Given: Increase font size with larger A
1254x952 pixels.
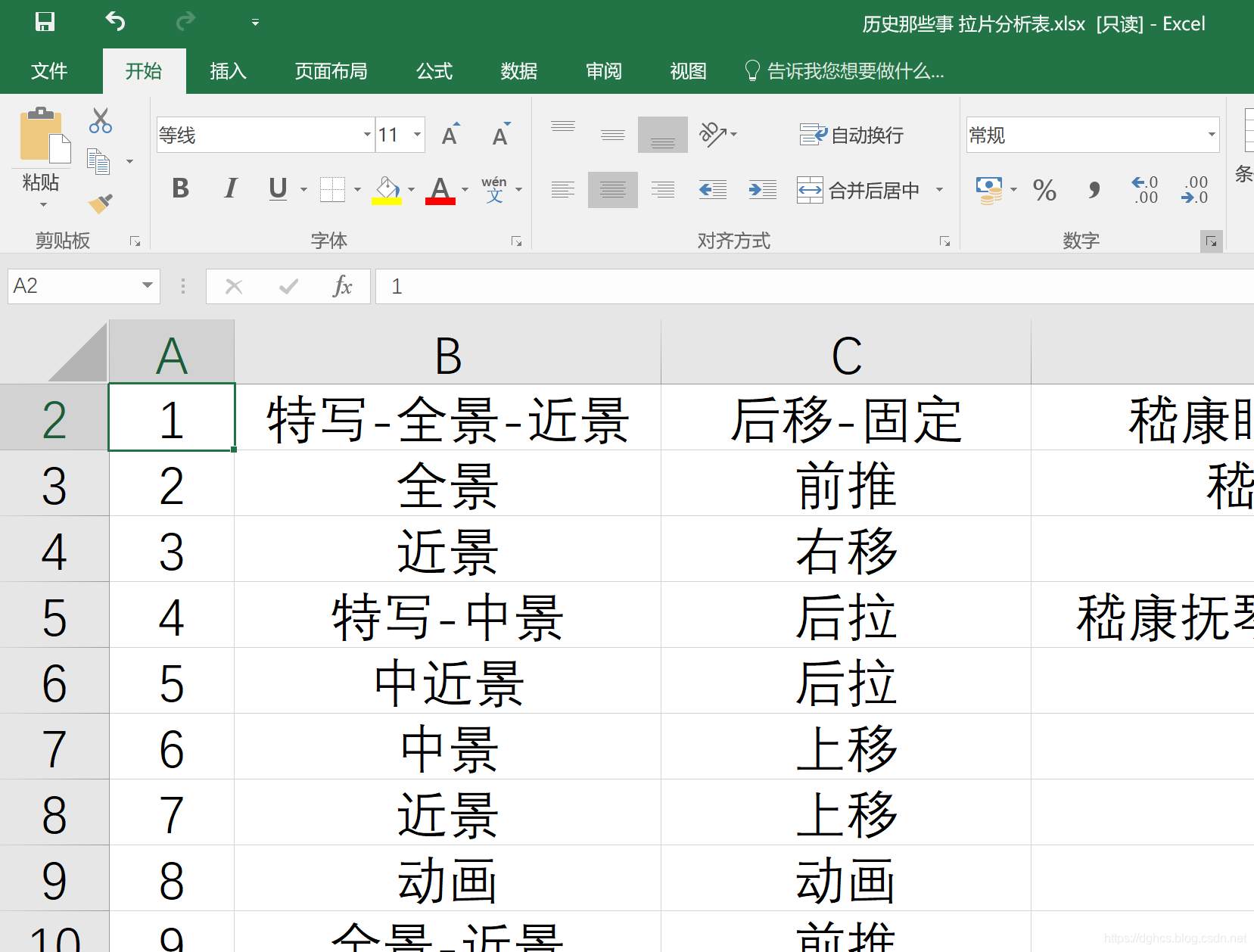Looking at the screenshot, I should [x=451, y=135].
